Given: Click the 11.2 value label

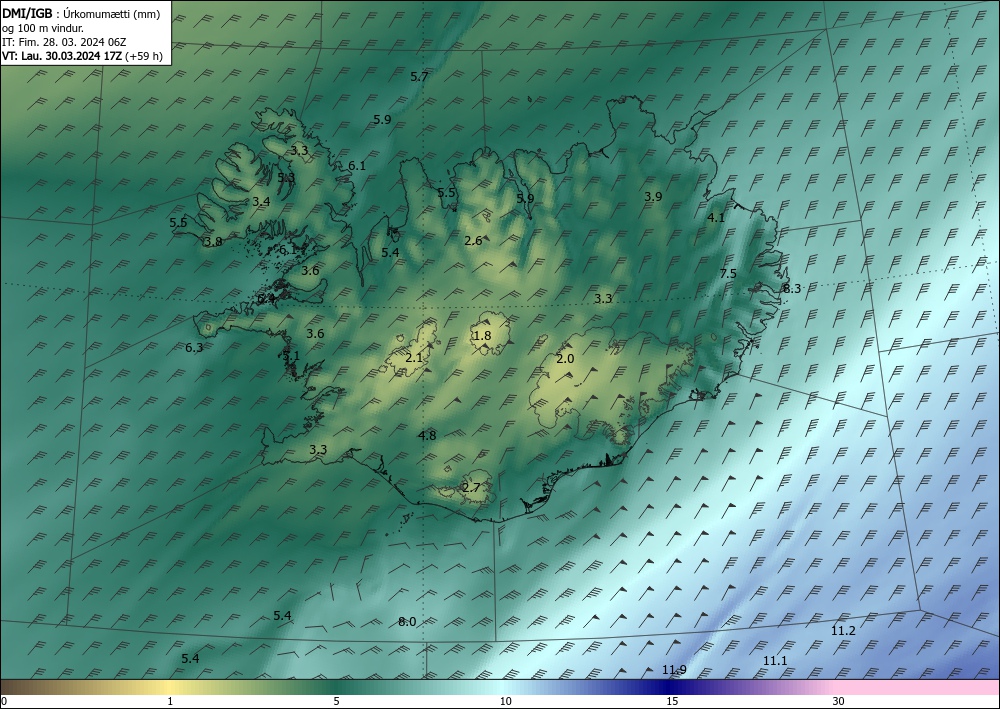Looking at the screenshot, I should tap(843, 631).
